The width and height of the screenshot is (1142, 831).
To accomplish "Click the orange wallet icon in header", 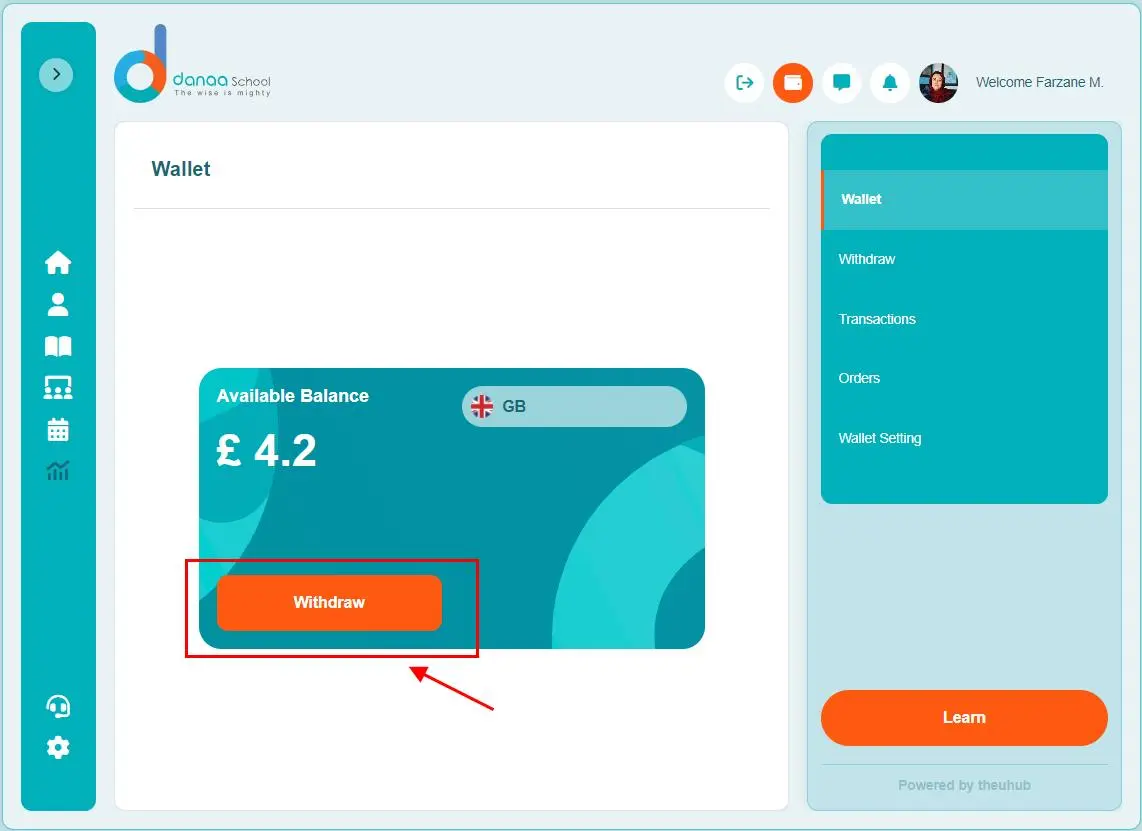I will tap(793, 83).
